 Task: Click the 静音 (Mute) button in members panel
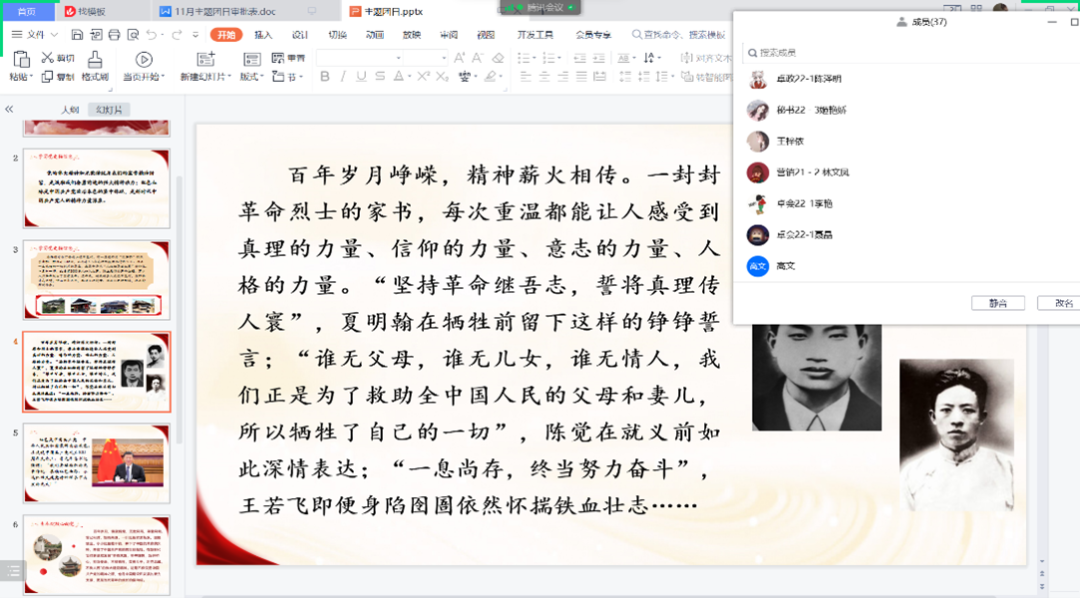pos(998,303)
